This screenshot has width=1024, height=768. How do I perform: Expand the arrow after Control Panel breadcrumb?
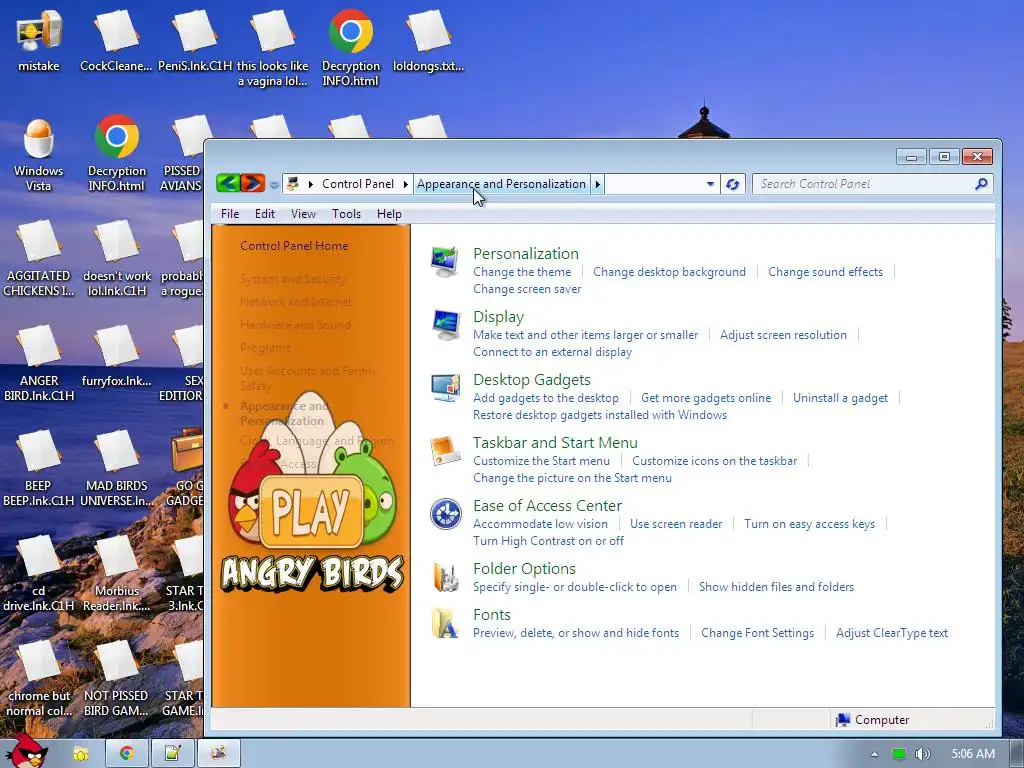coord(406,184)
